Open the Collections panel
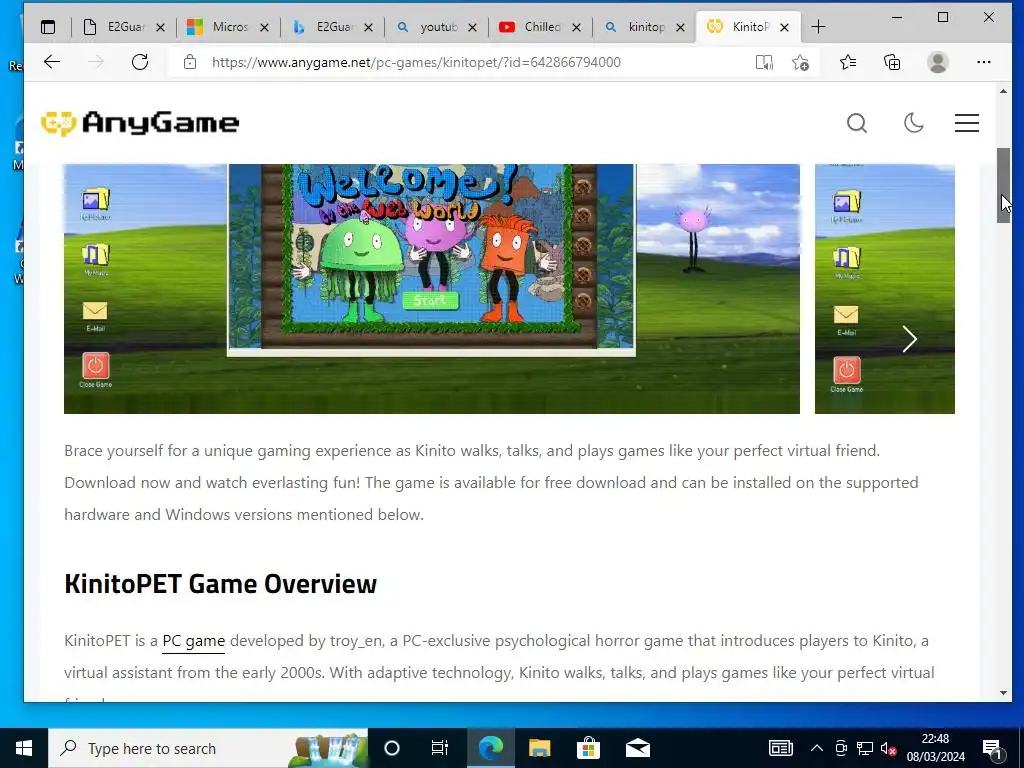The height and width of the screenshot is (768, 1024). (x=891, y=62)
